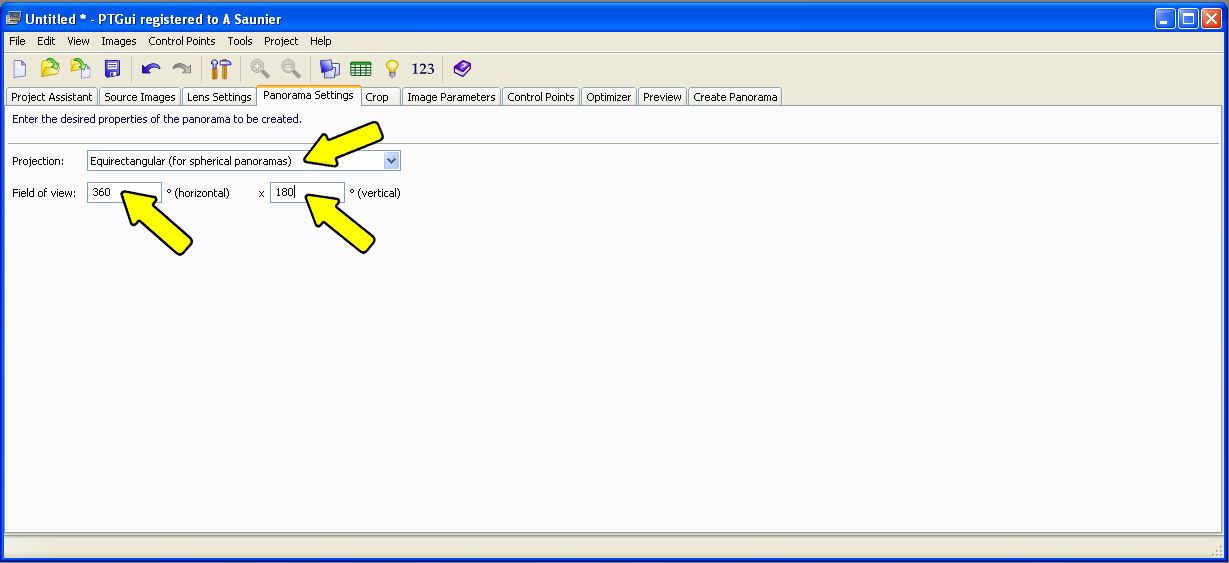Open options via the hammer and wrench icon
The image size is (1229, 563).
pos(221,69)
